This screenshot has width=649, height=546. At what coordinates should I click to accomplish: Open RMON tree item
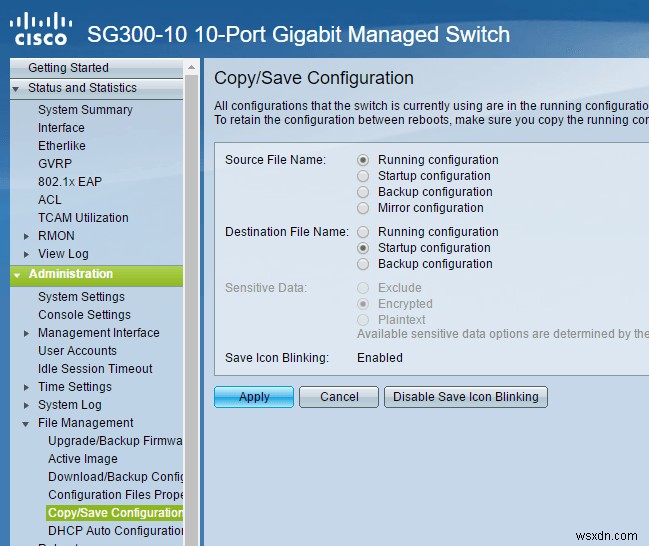[x=56, y=236]
